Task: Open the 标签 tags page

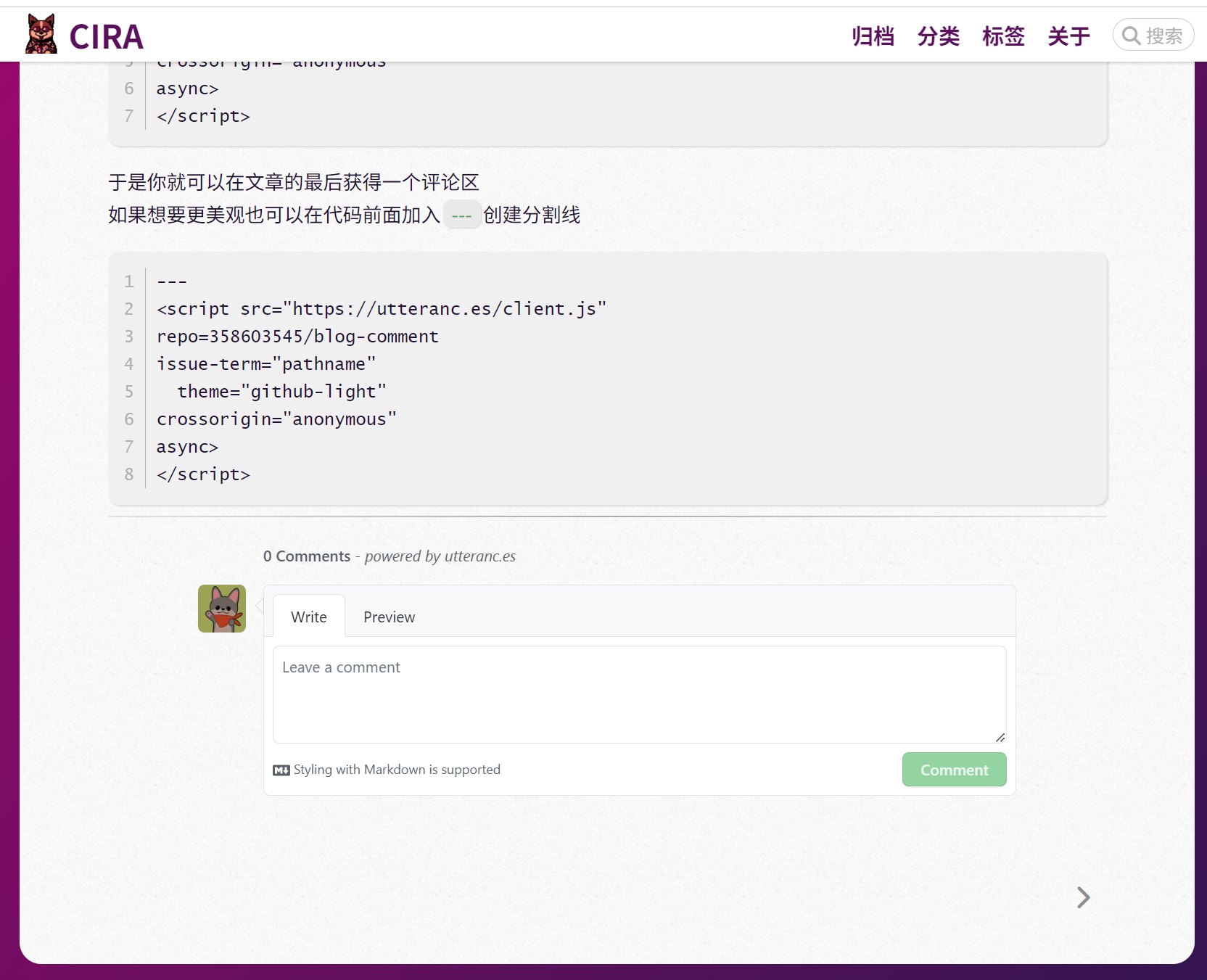Action: [x=1003, y=36]
